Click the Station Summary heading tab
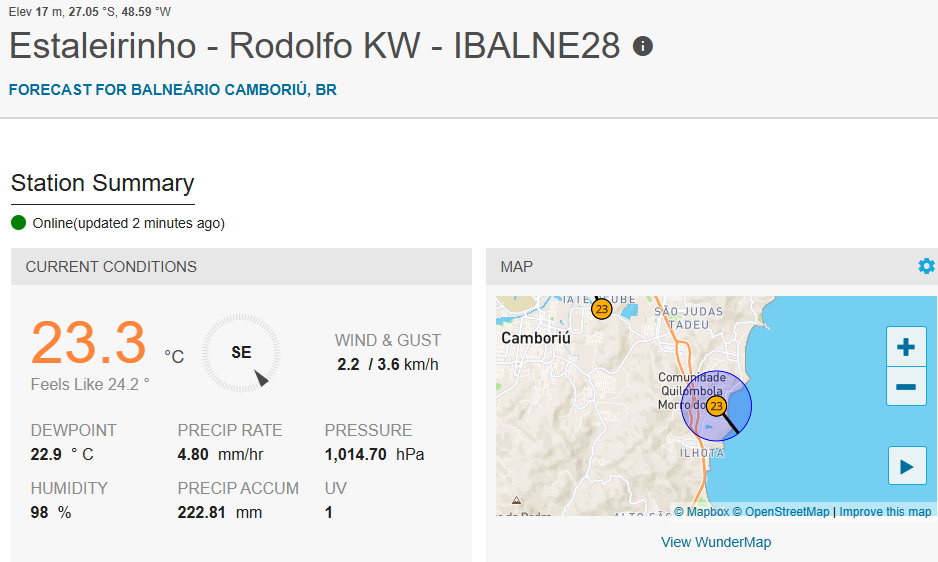The width and height of the screenshot is (938, 562). (102, 183)
